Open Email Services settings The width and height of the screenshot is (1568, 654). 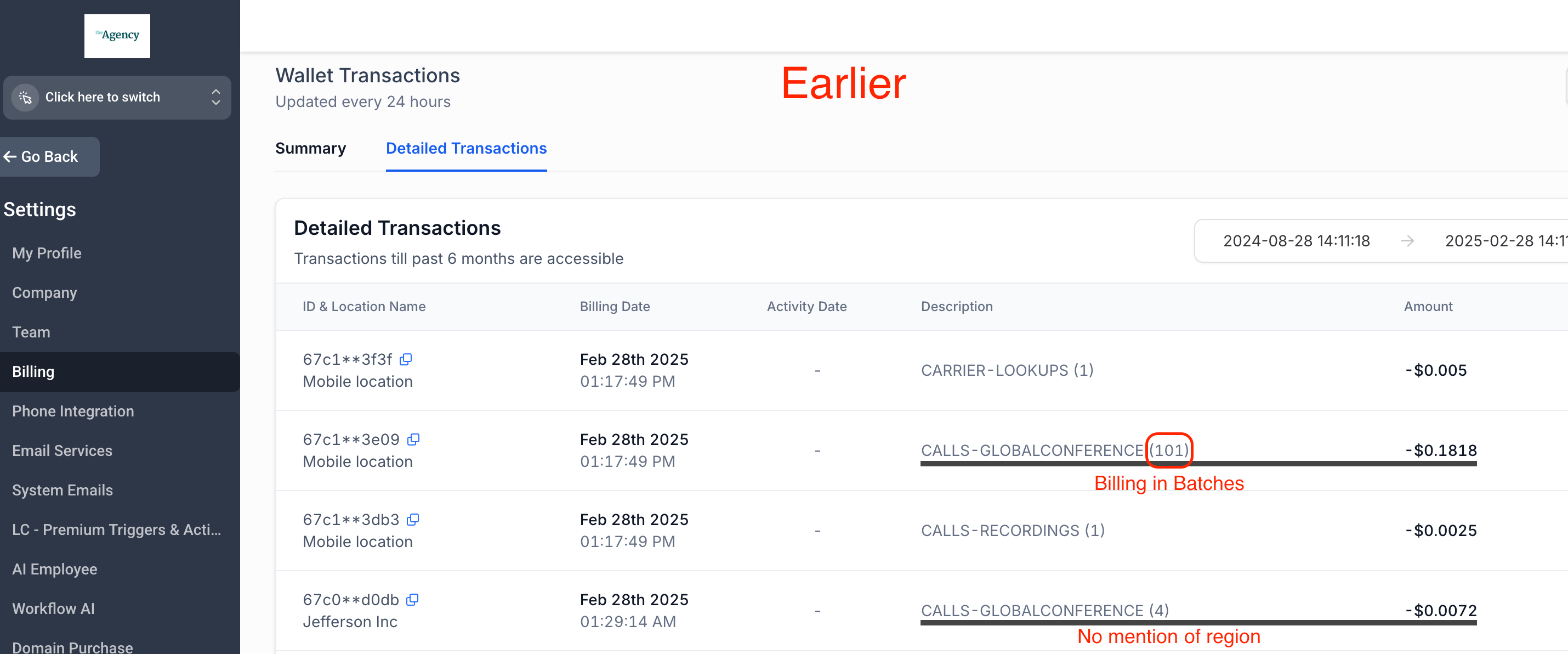pos(62,451)
